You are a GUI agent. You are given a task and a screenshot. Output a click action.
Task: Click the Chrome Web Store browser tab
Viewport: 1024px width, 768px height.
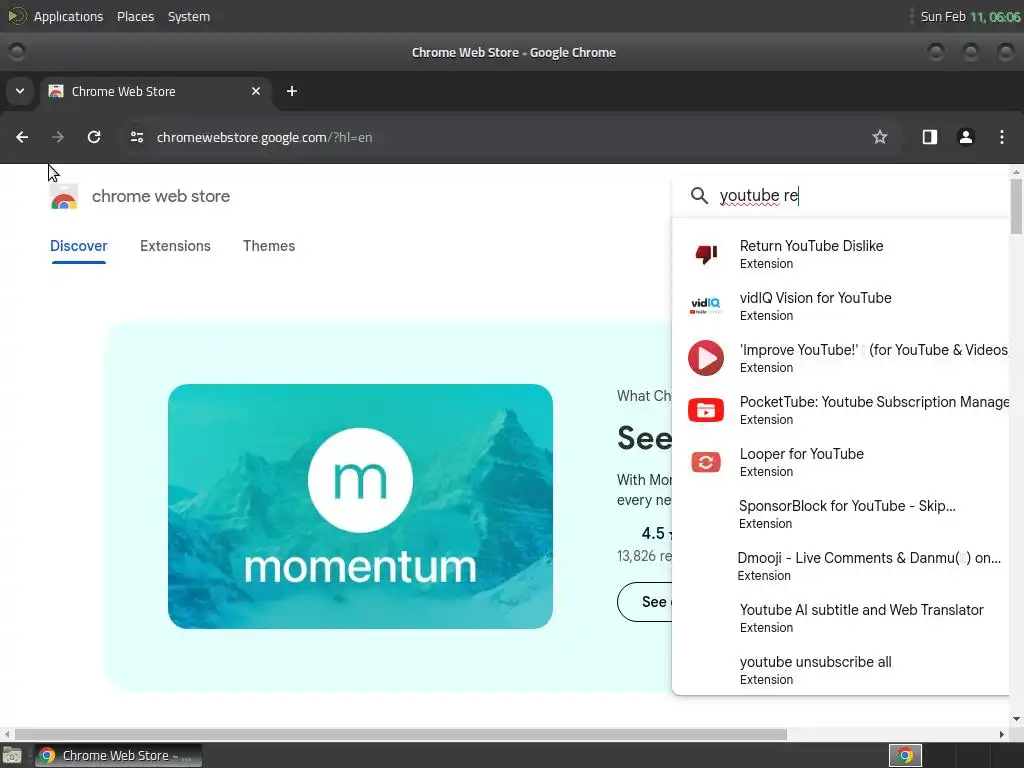155,91
